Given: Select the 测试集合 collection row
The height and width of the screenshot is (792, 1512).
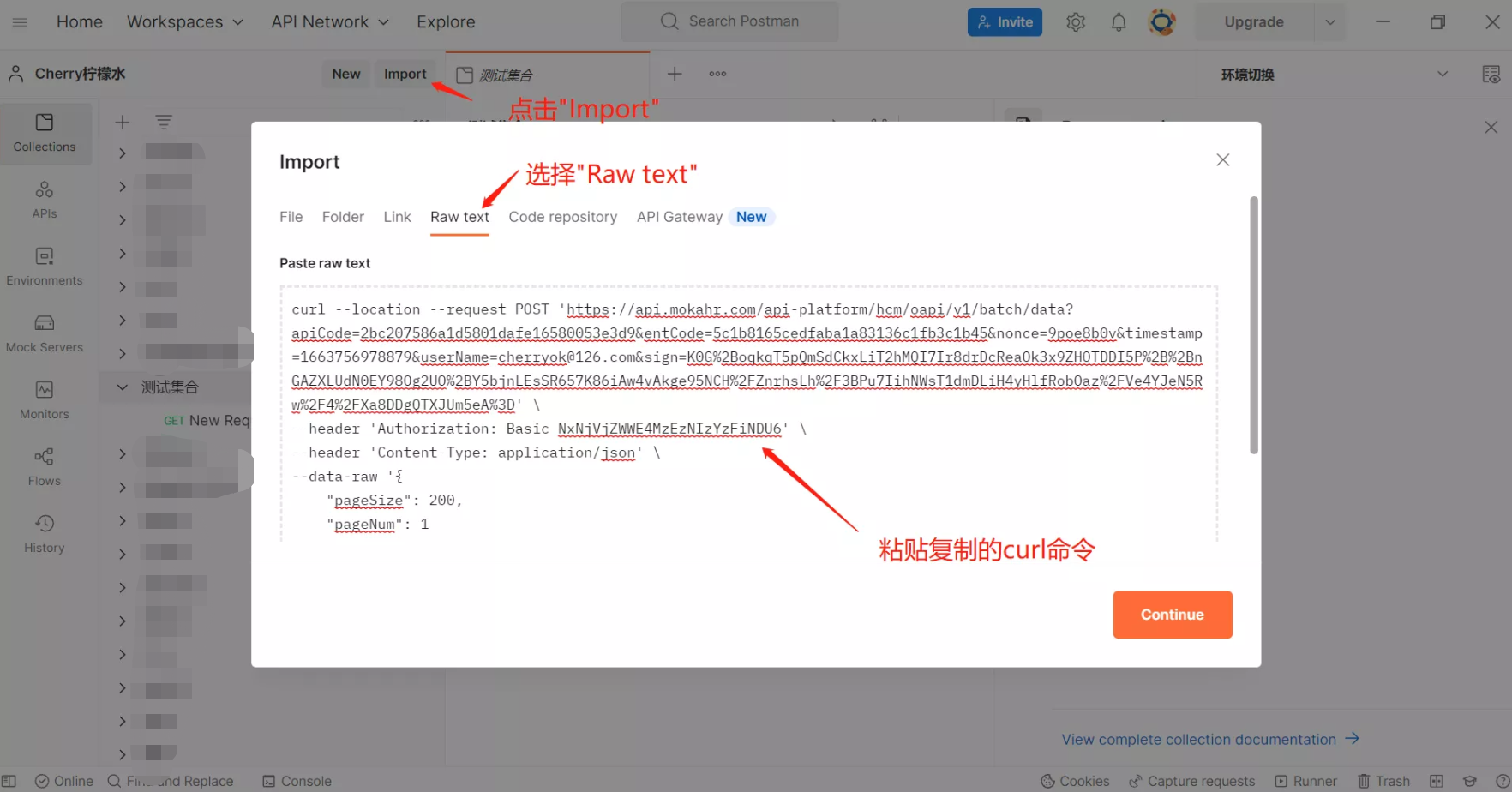Looking at the screenshot, I should click(176, 387).
